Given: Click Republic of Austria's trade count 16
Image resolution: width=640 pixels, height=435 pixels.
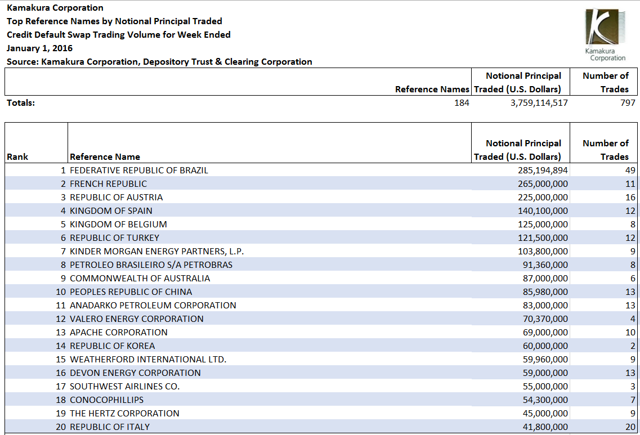Looking at the screenshot, I should (630, 197).
